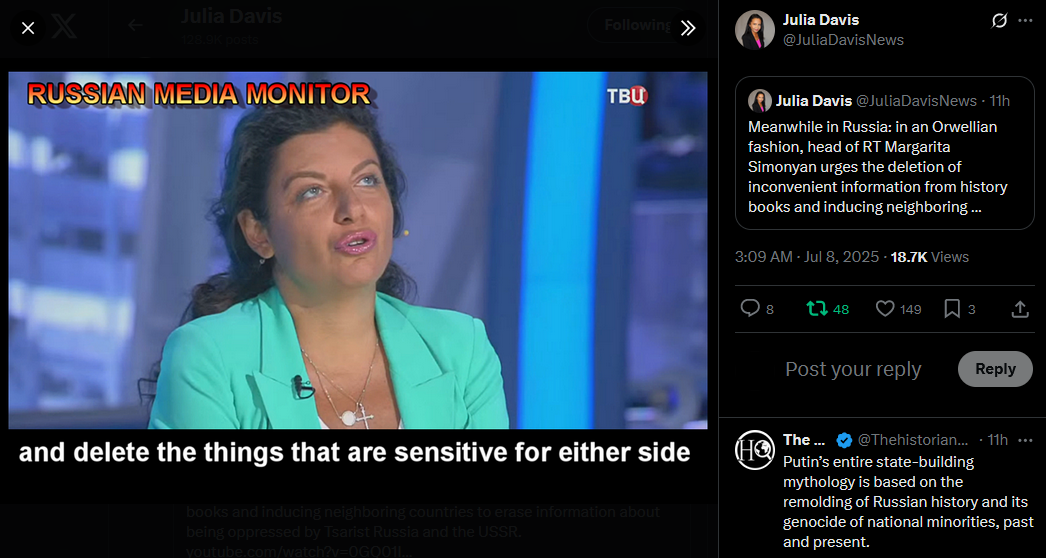This screenshot has height=558, width=1046.
Task: Open the @JuliaDavisNews handle link
Action: coord(843,41)
